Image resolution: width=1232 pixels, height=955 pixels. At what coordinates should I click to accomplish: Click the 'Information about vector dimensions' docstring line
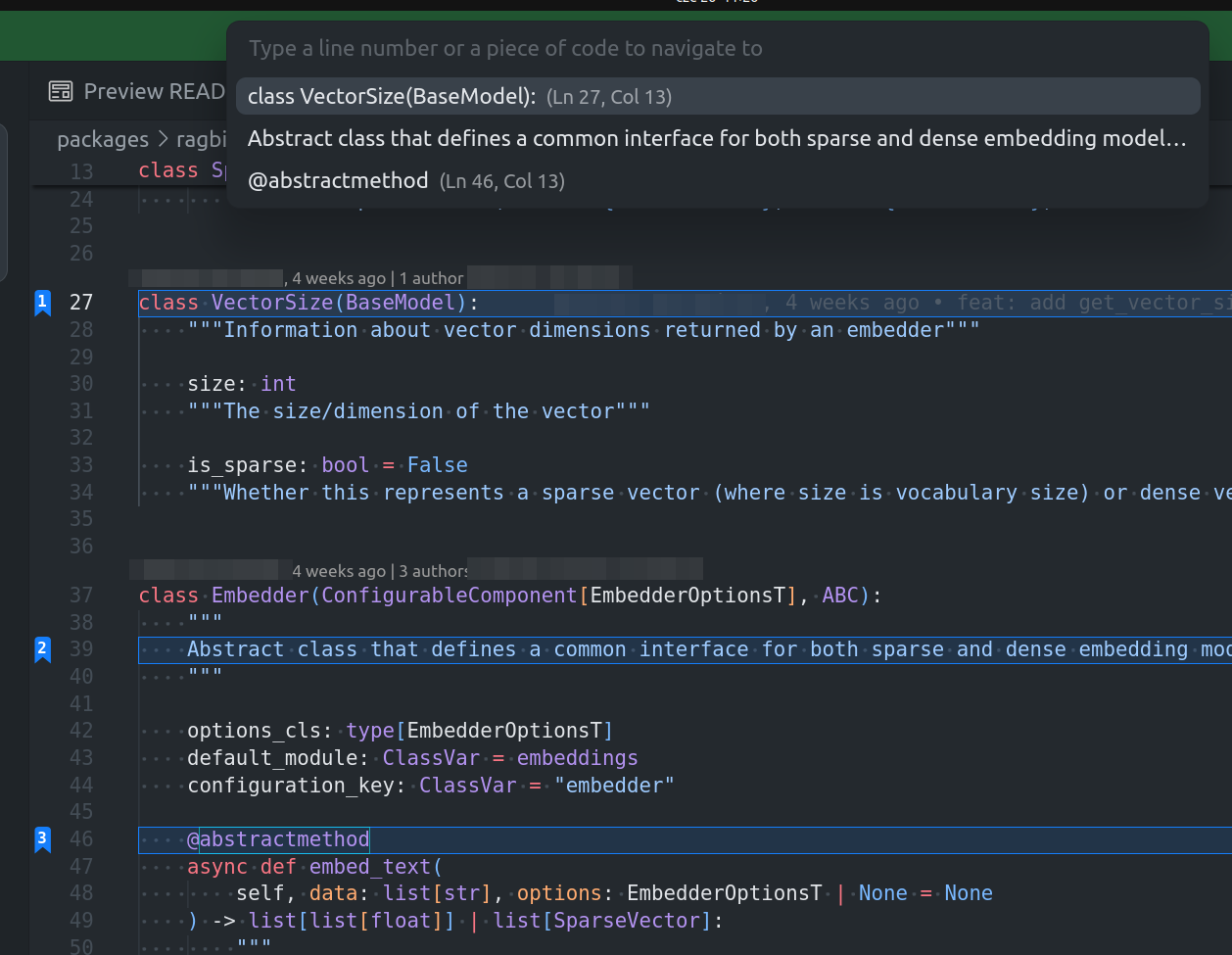pos(584,330)
